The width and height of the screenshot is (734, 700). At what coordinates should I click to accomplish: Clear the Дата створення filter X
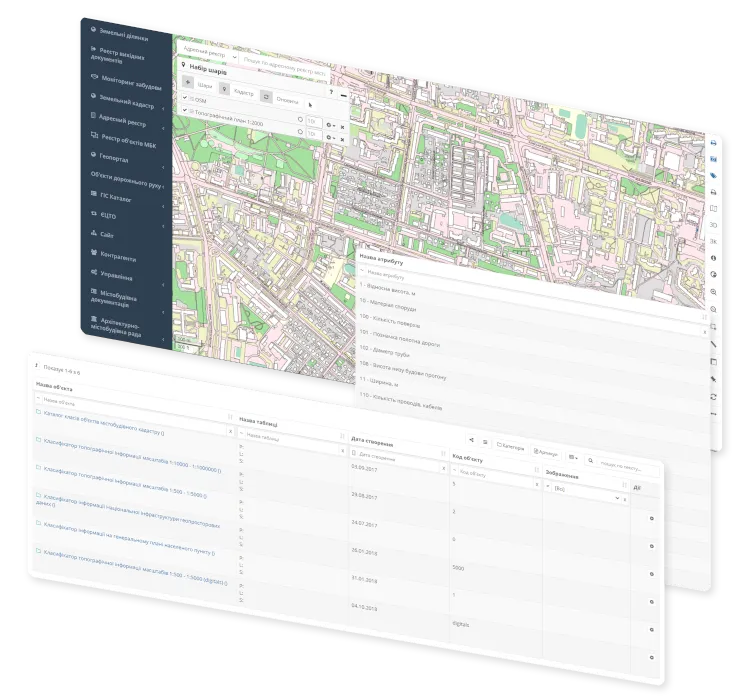(444, 468)
